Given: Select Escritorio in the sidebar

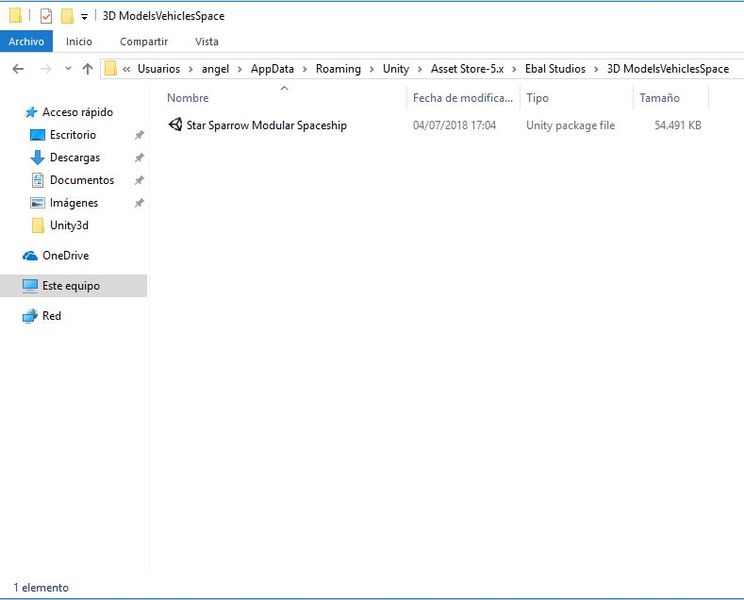Looking at the screenshot, I should 73,135.
